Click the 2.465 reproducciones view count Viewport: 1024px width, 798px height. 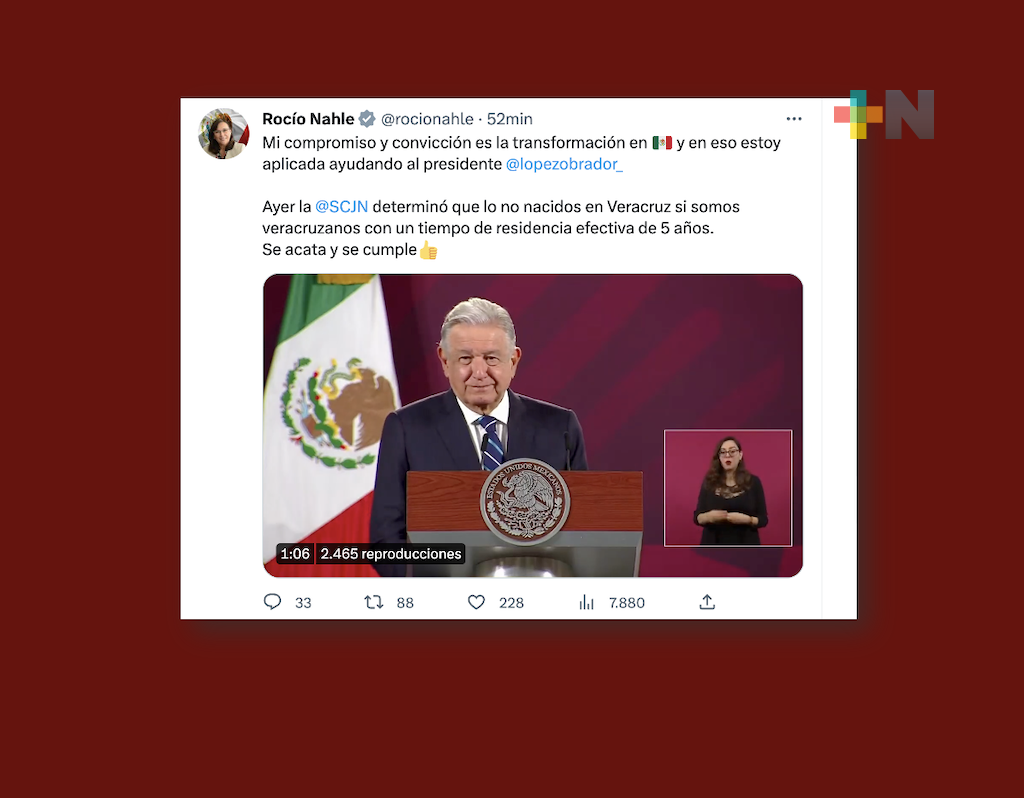(391, 554)
